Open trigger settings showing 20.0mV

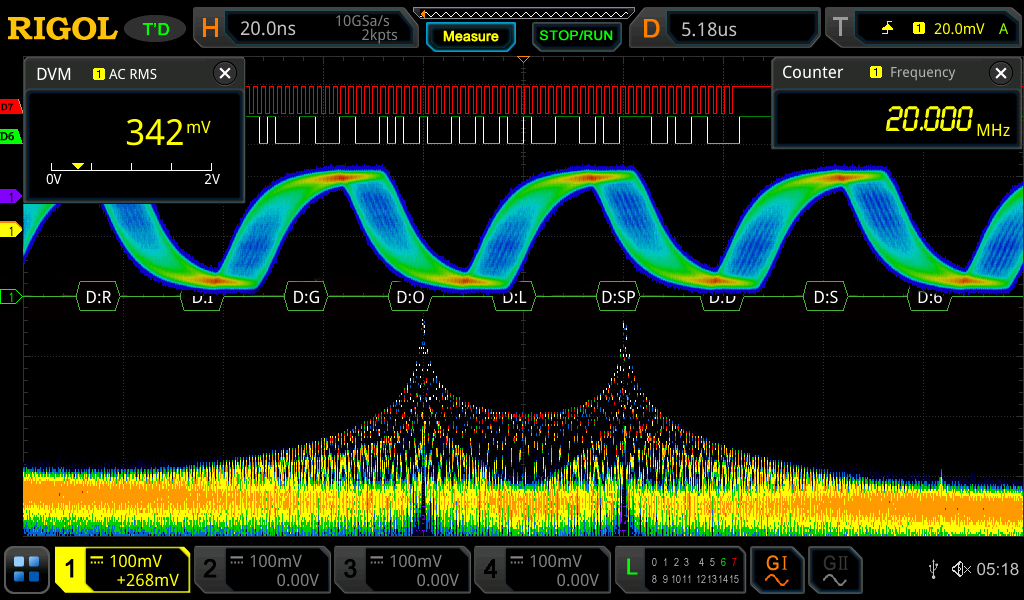coord(924,29)
